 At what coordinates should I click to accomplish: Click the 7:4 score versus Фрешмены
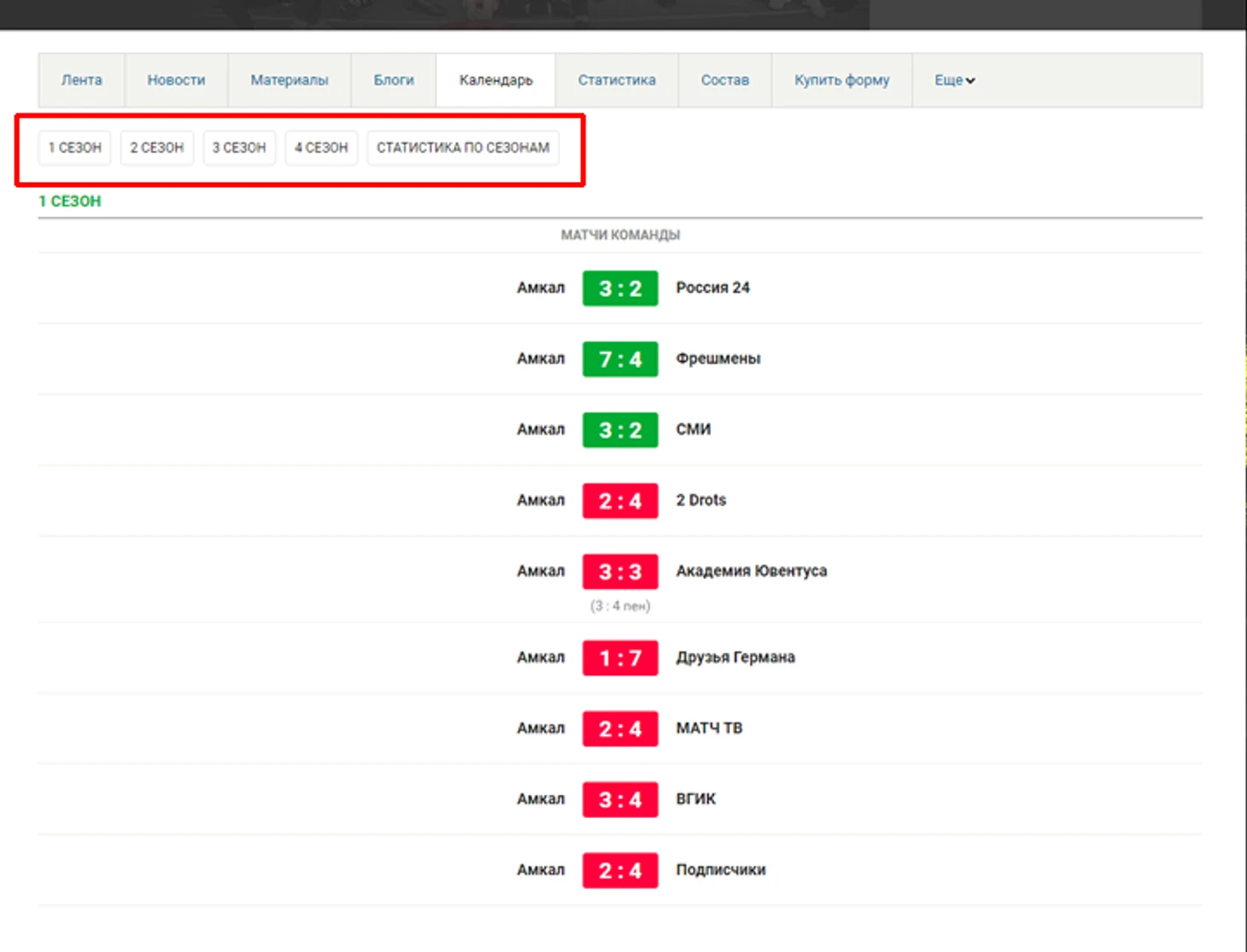pos(620,359)
